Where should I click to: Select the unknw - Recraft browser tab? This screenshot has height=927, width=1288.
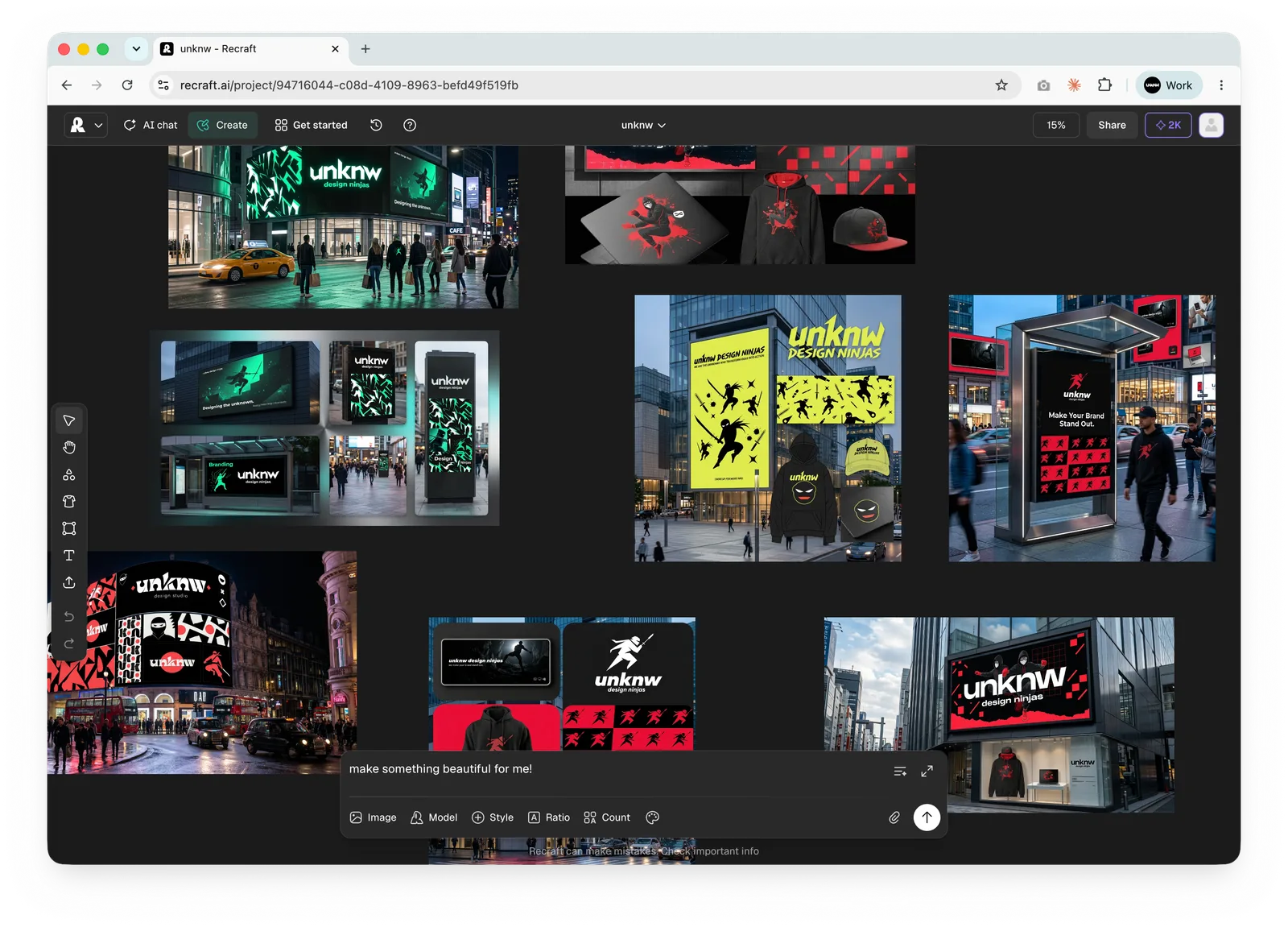click(250, 49)
